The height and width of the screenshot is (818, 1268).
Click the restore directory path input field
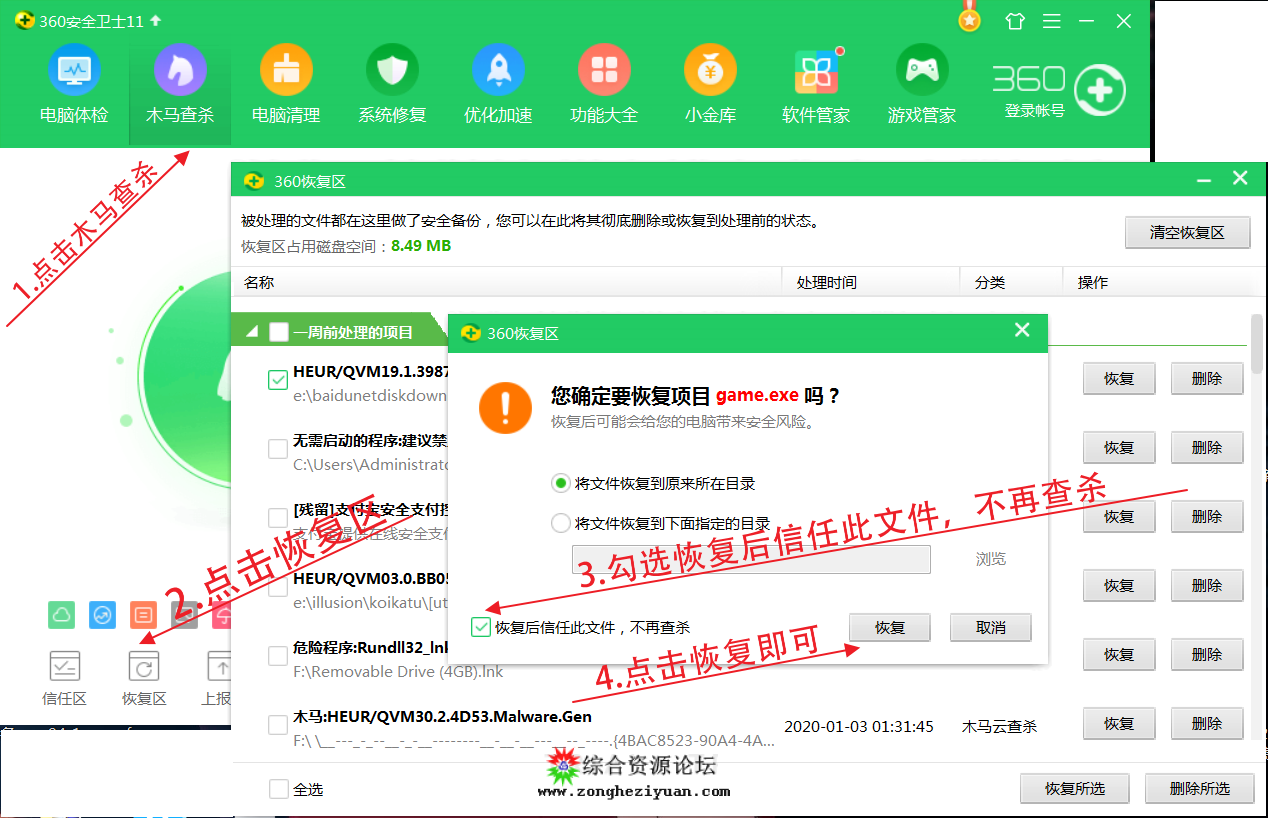click(x=751, y=559)
